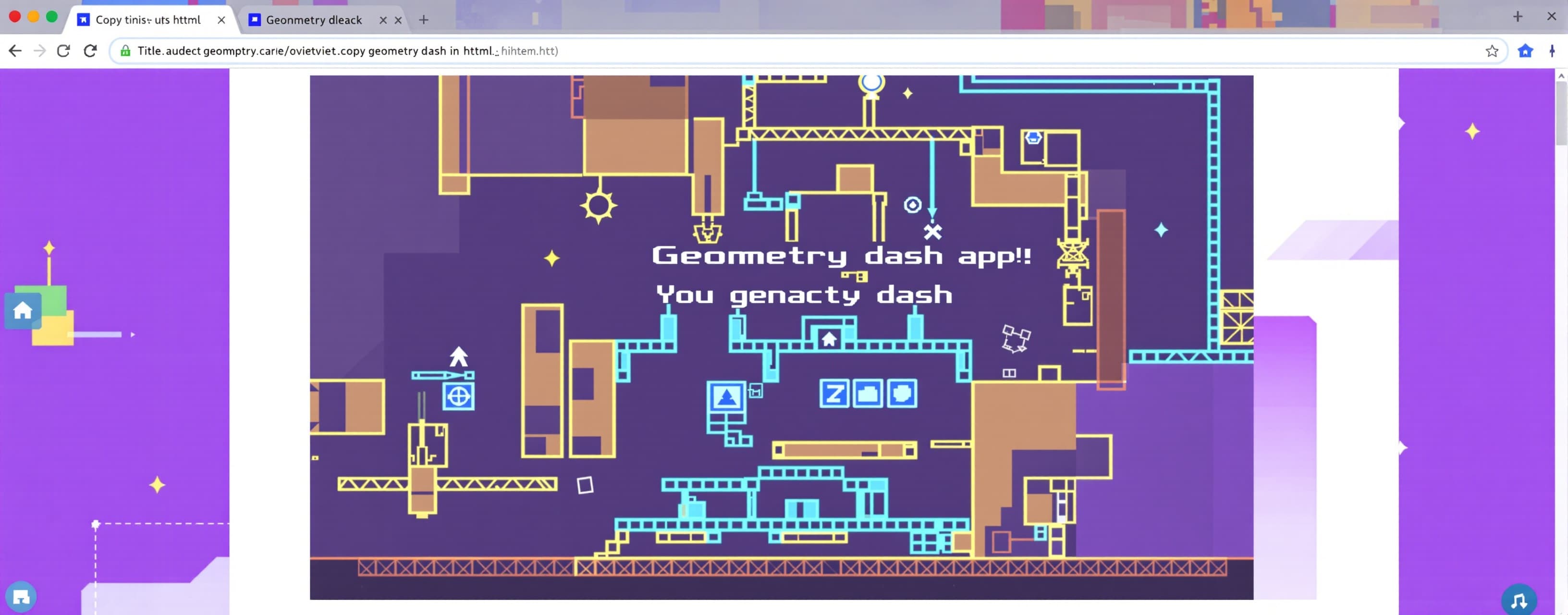Click the green lock site-info icon
The height and width of the screenshot is (615, 1568).
(x=125, y=51)
